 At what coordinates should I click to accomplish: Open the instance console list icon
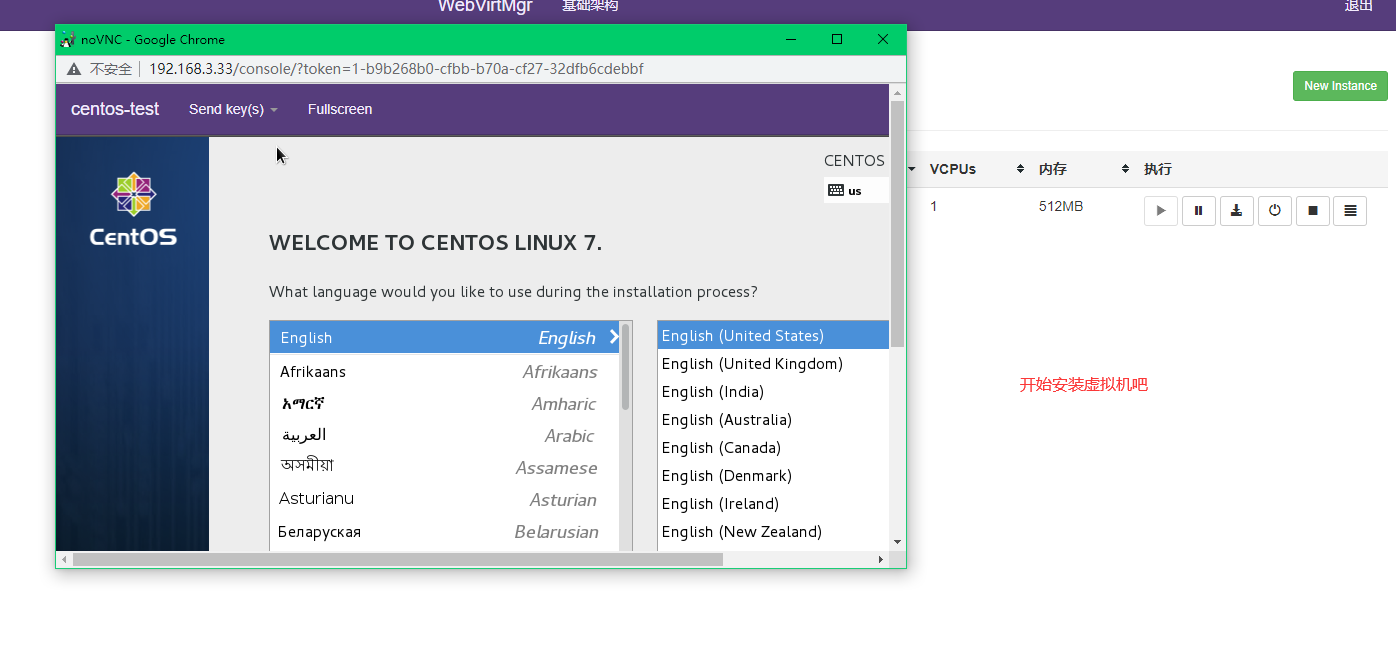click(1350, 211)
